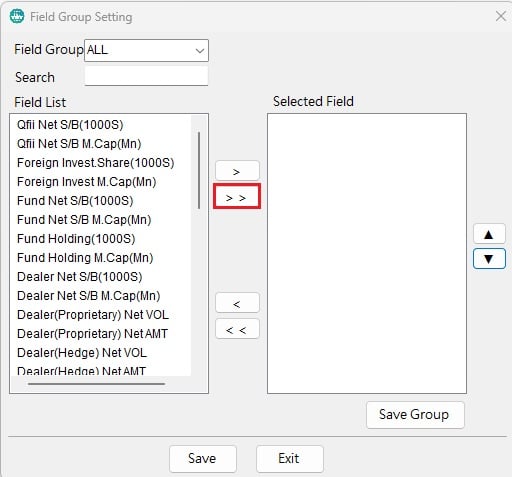
Task: Click the Save Group button
Action: pyautogui.click(x=415, y=415)
